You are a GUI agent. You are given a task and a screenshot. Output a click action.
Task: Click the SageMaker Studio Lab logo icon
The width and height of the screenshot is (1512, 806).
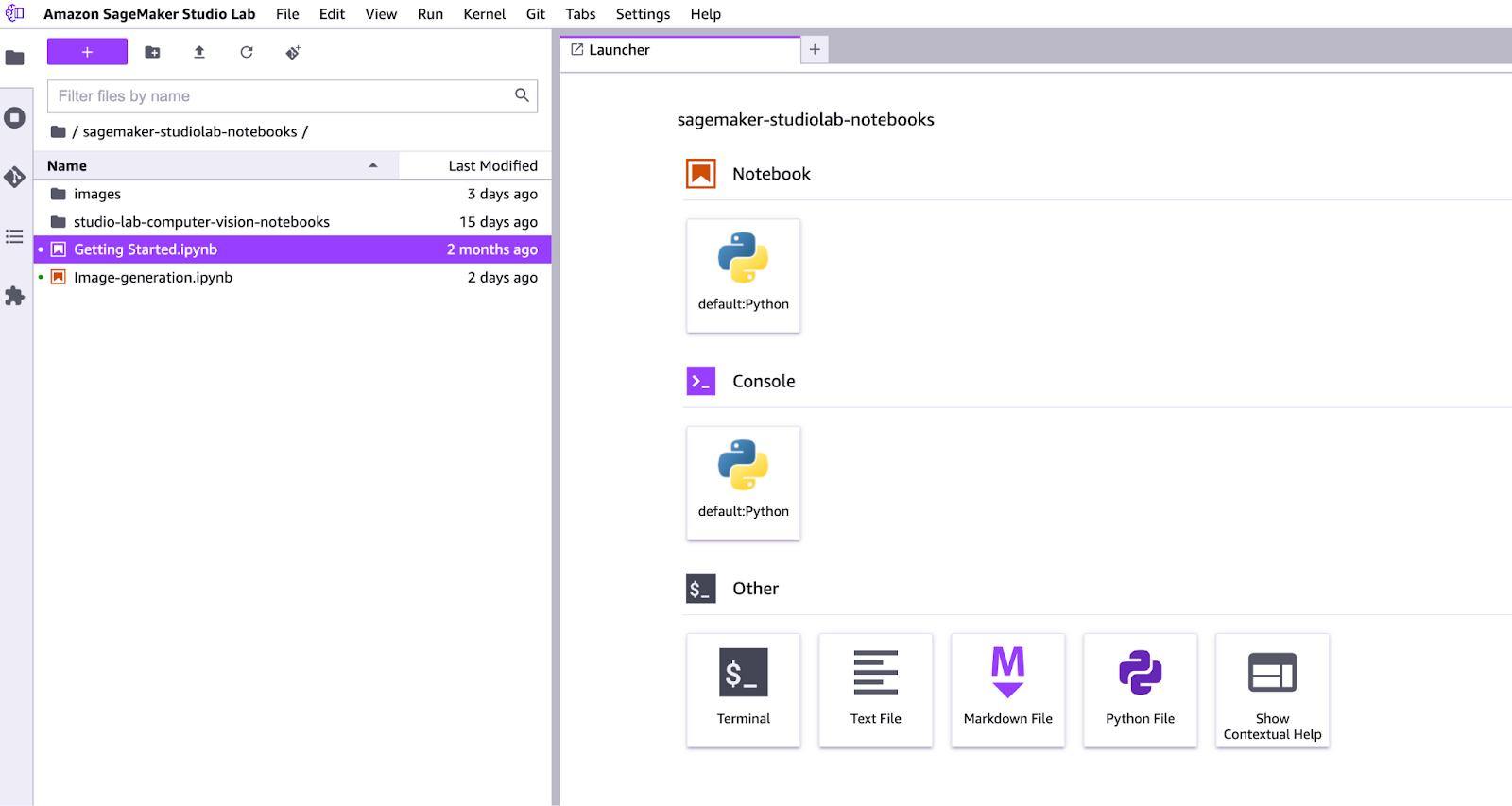[x=15, y=13]
